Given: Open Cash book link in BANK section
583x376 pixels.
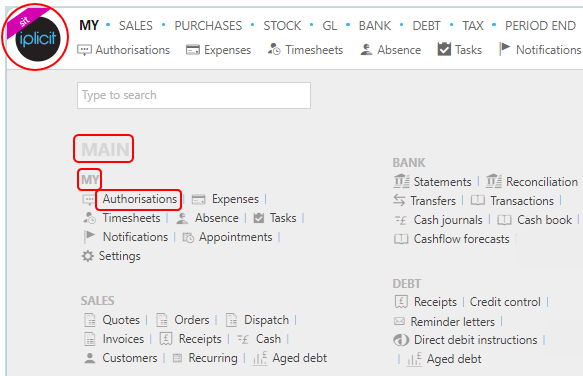Looking at the screenshot, I should [545, 220].
